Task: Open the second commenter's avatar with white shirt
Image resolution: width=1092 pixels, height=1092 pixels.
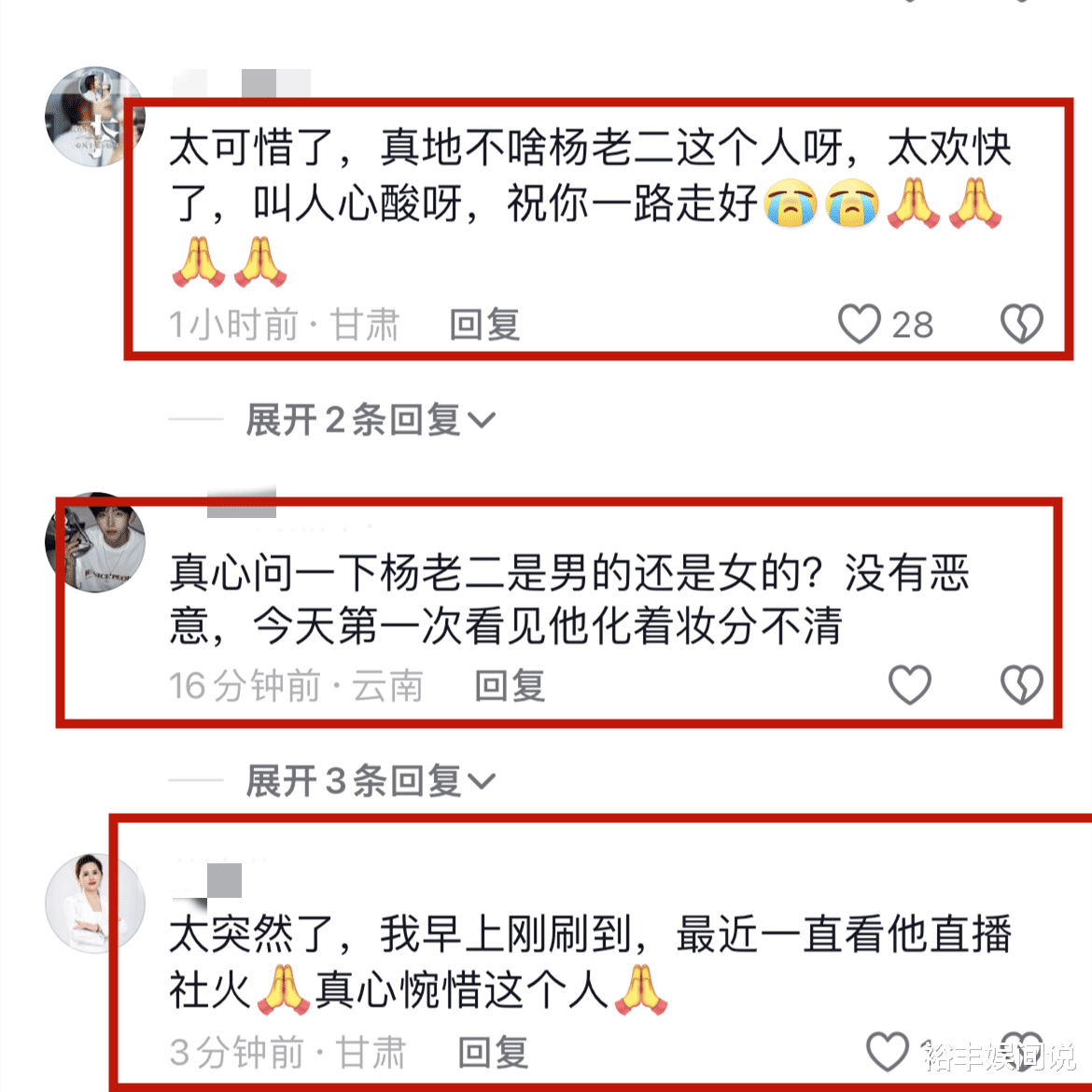Action: [94, 542]
